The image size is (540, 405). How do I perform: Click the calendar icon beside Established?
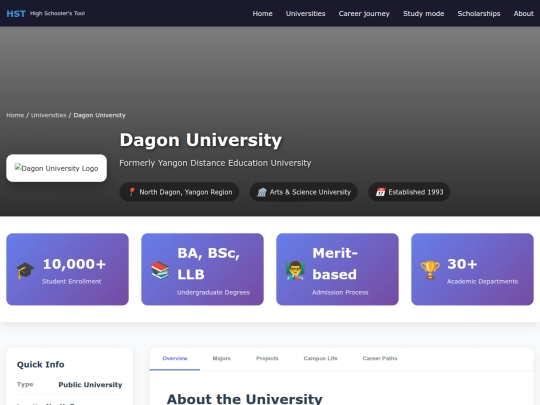(x=381, y=192)
